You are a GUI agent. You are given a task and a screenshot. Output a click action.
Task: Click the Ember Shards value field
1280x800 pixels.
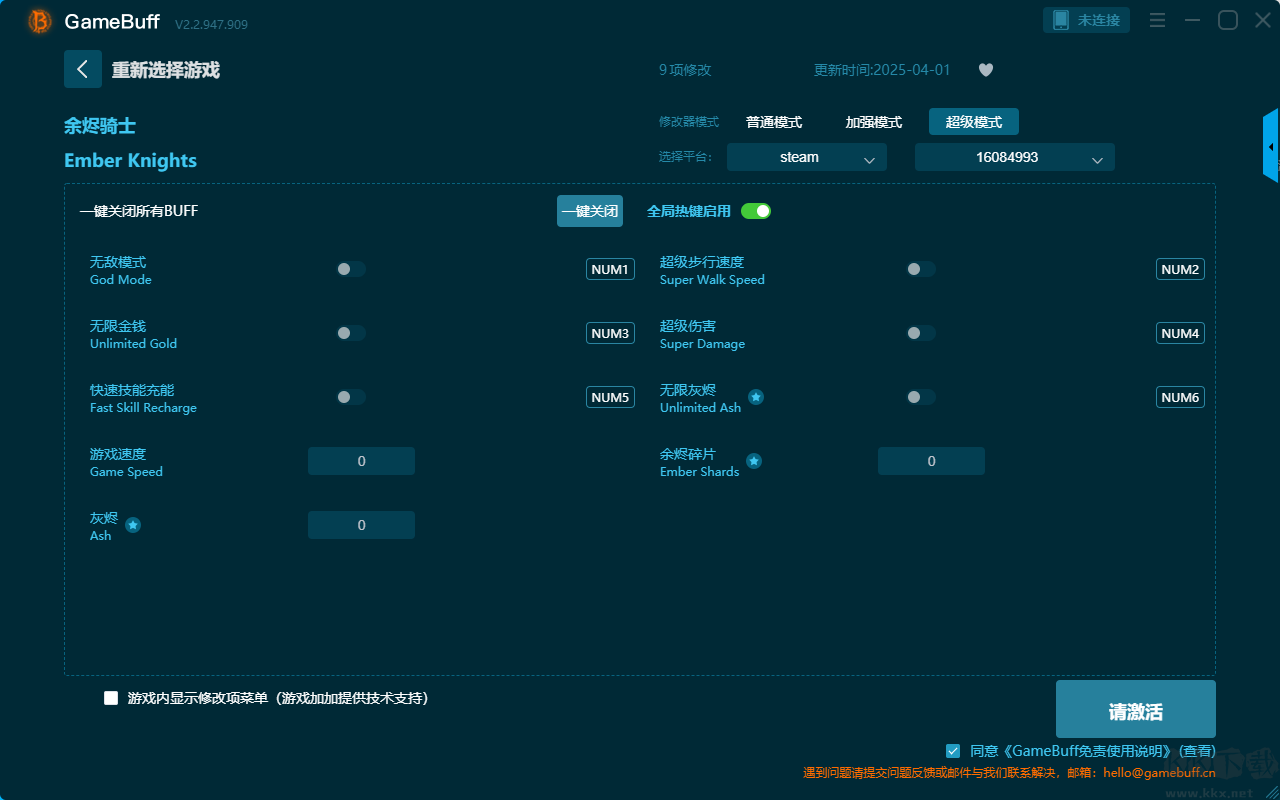pos(931,461)
